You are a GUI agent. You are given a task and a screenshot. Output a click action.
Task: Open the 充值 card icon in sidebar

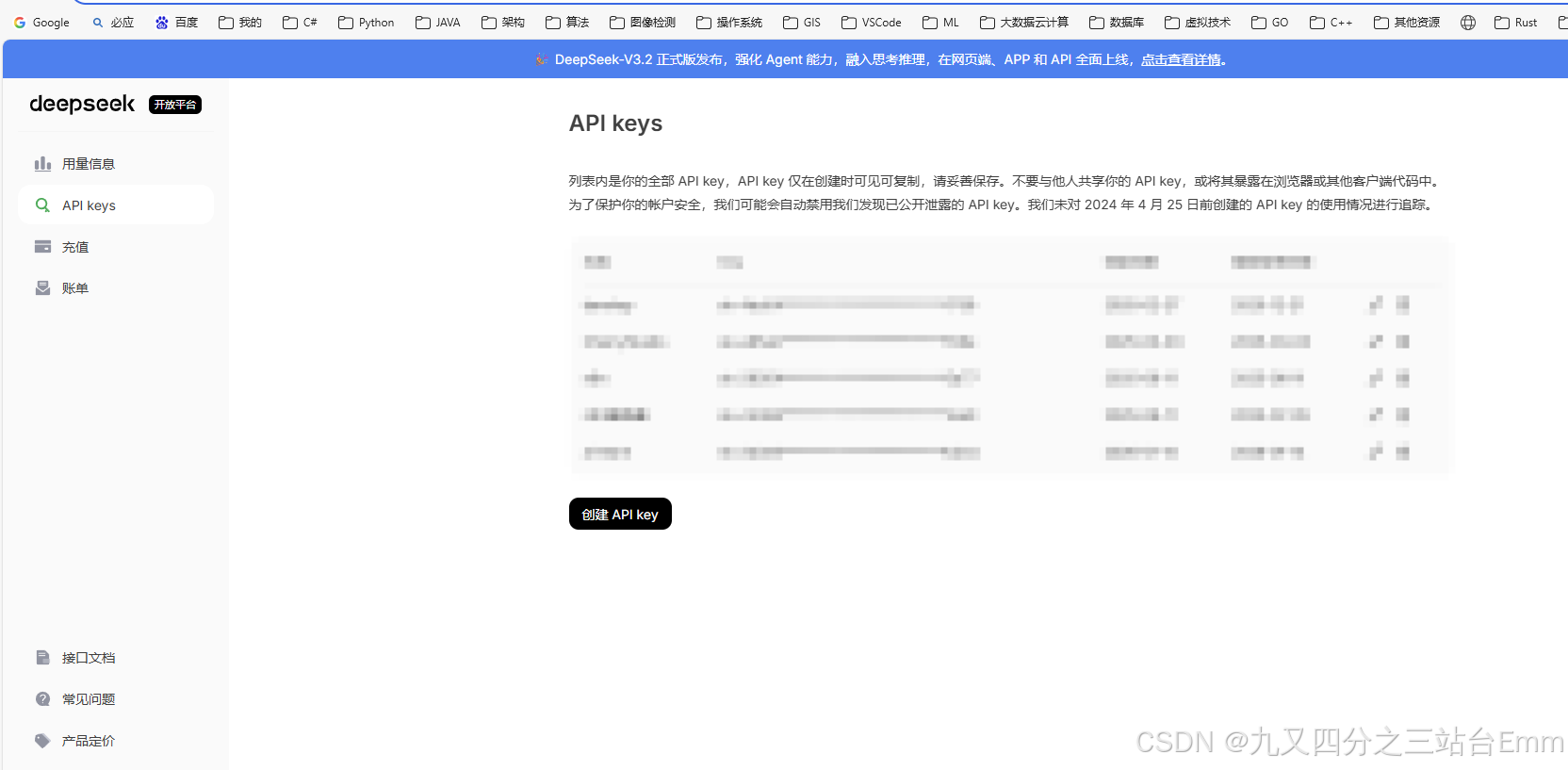(42, 247)
